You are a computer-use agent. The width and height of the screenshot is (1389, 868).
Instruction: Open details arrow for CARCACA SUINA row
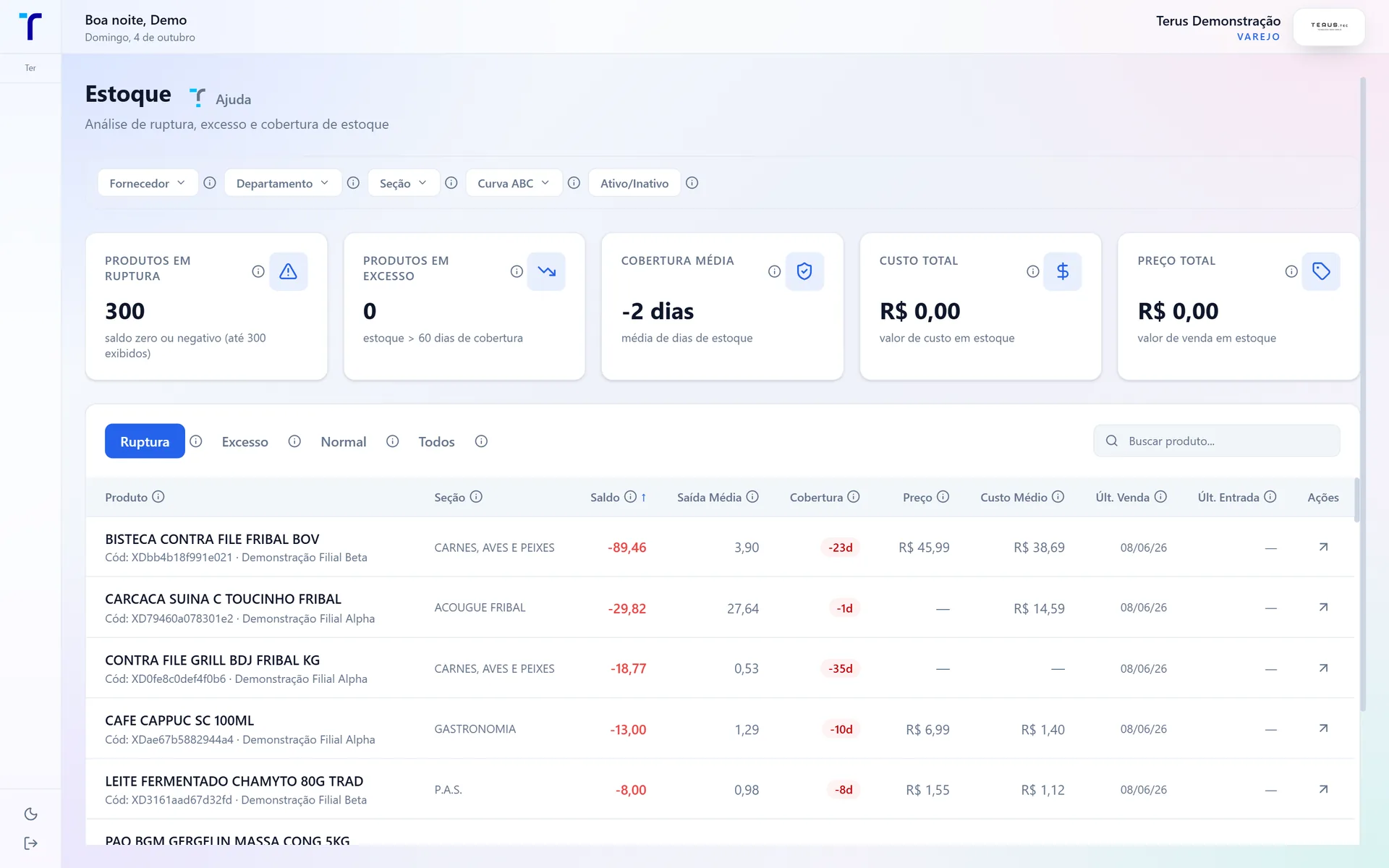tap(1323, 608)
